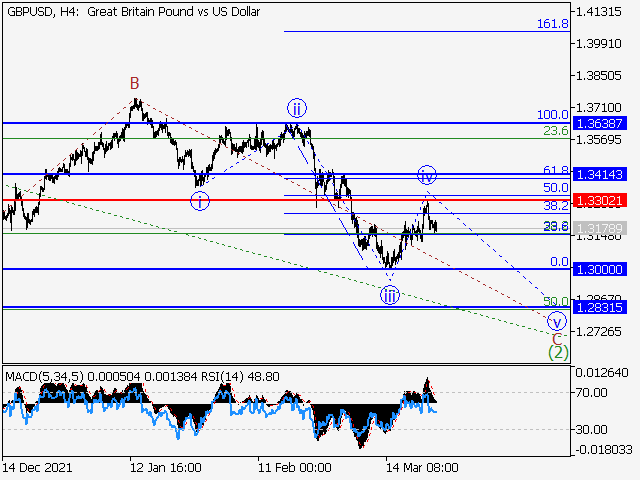Click the indicator label MACD(5,34,5) 0.000504 0.001384
Viewport: 640px width, 480px height.
click(102, 376)
